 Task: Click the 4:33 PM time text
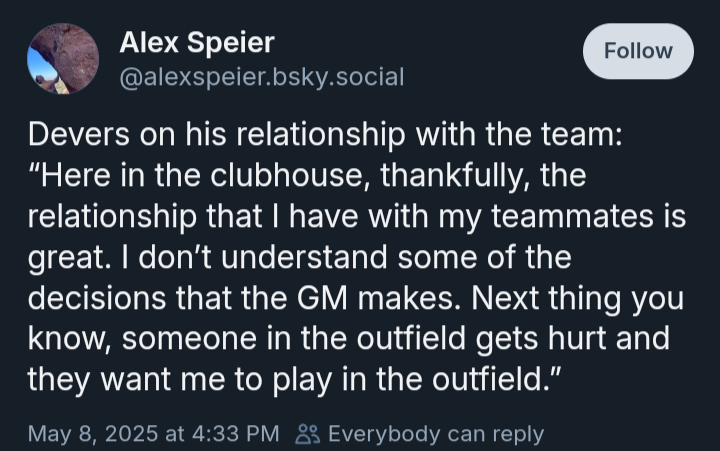[236, 434]
